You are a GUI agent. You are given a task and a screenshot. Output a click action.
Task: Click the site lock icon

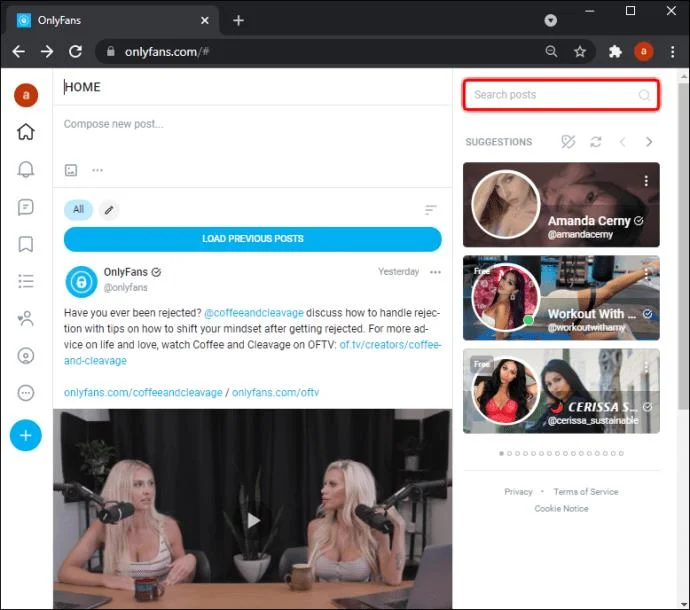click(x=110, y=51)
